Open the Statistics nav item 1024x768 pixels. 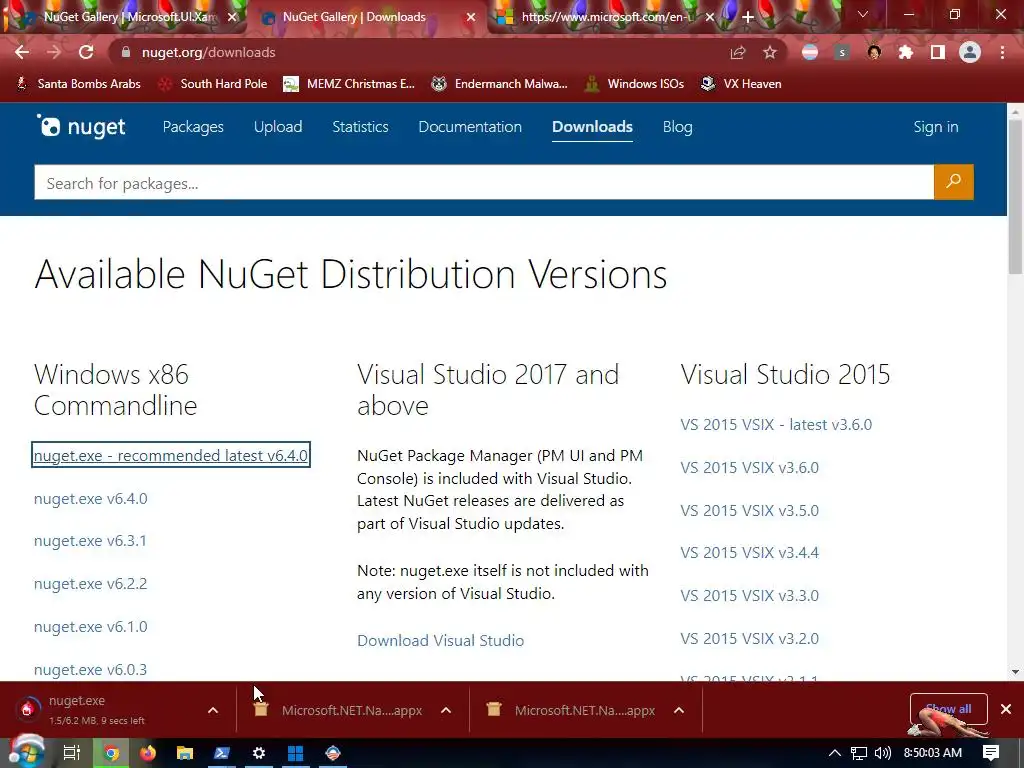pos(360,127)
